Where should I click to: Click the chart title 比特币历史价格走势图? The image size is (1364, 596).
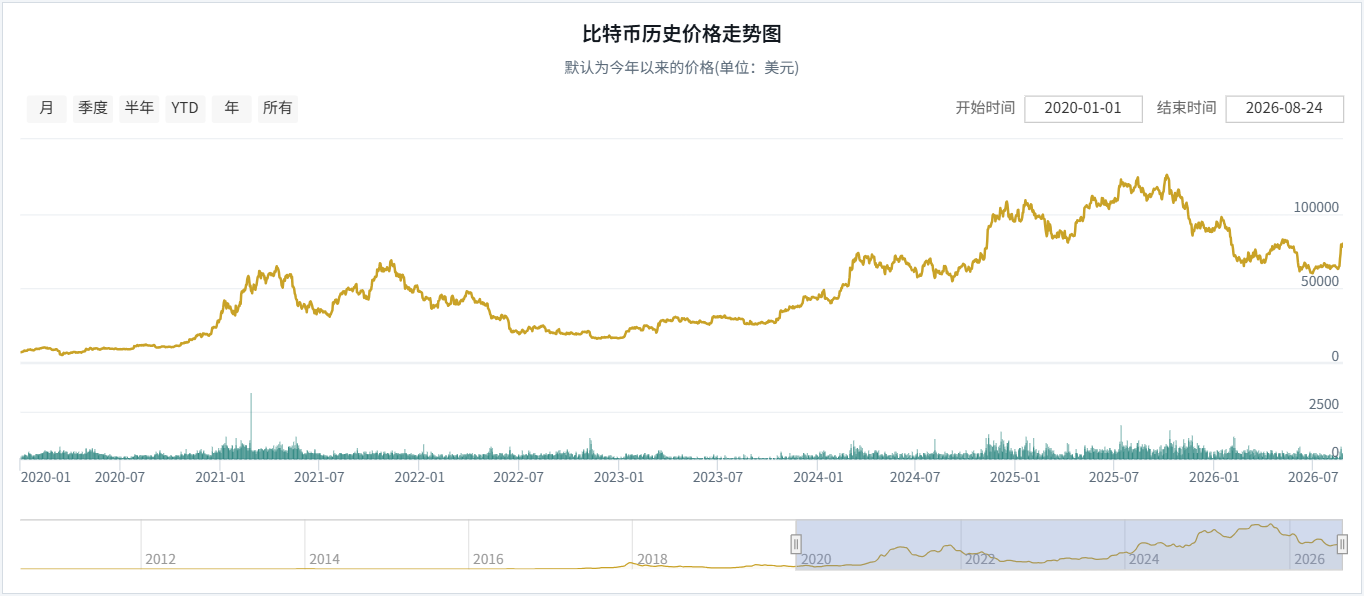click(682, 34)
